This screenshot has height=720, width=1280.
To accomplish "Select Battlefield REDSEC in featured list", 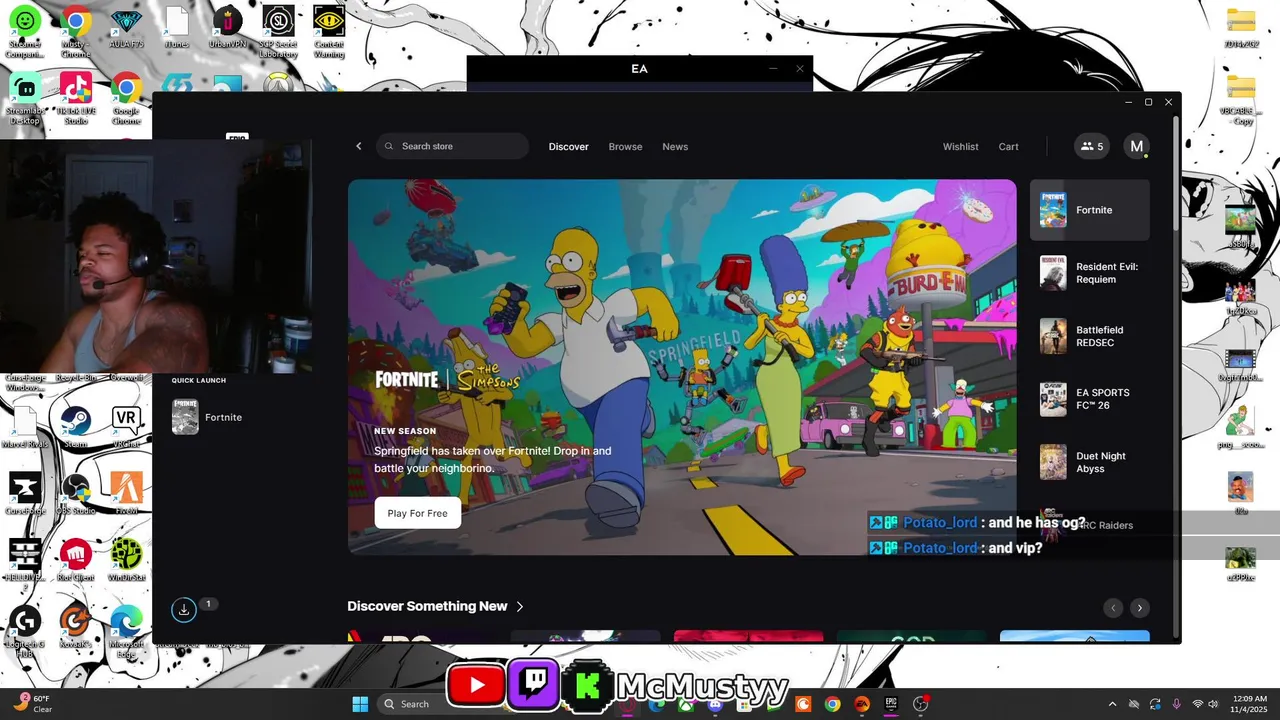I will point(1089,336).
